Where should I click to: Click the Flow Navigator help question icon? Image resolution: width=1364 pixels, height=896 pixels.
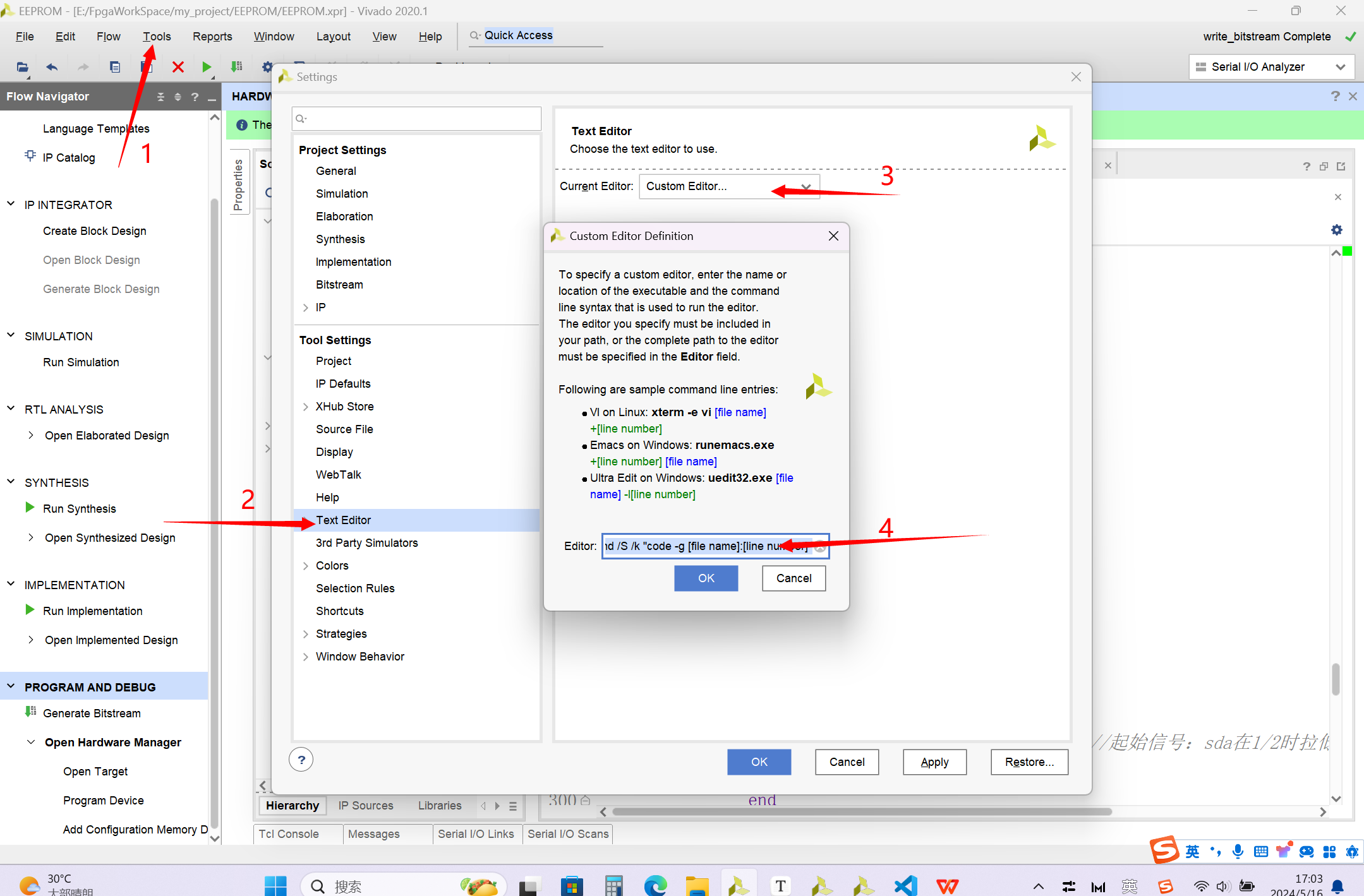pos(195,97)
